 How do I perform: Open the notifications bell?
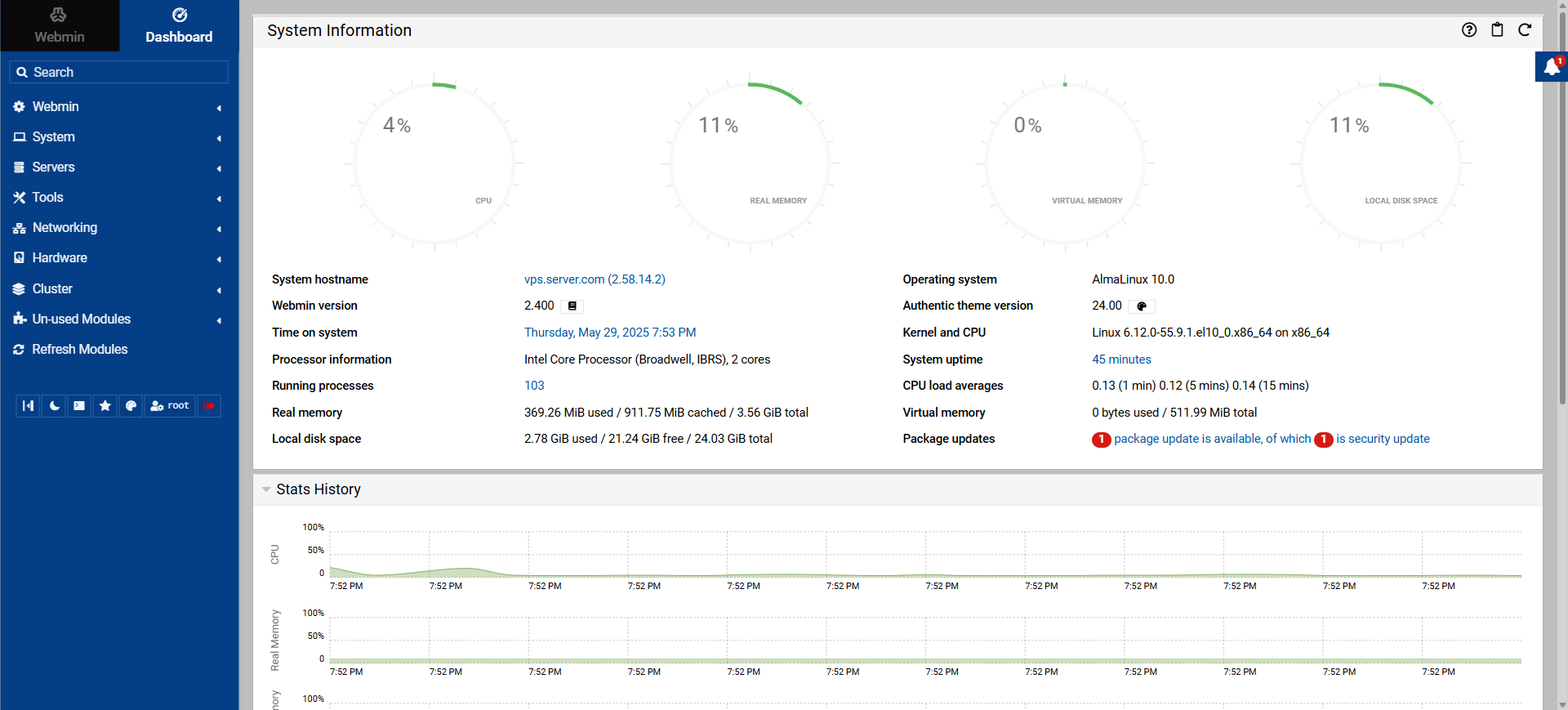1552,67
